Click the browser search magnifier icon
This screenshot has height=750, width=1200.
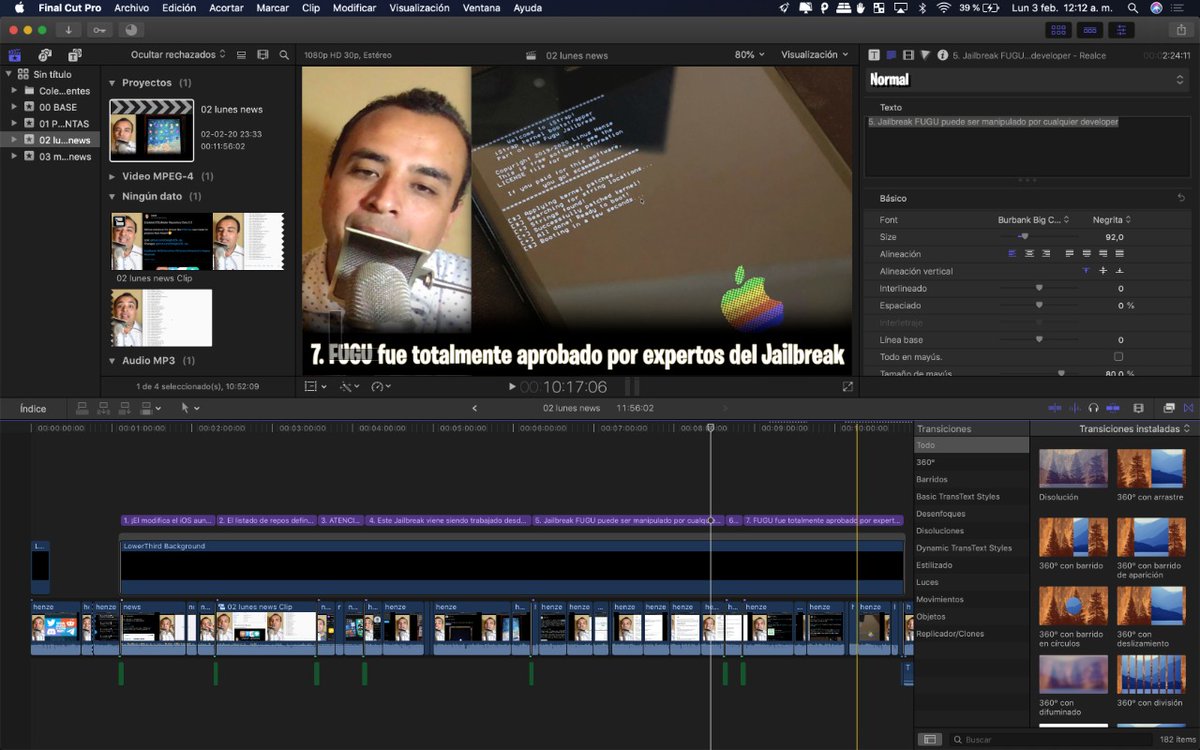click(284, 55)
